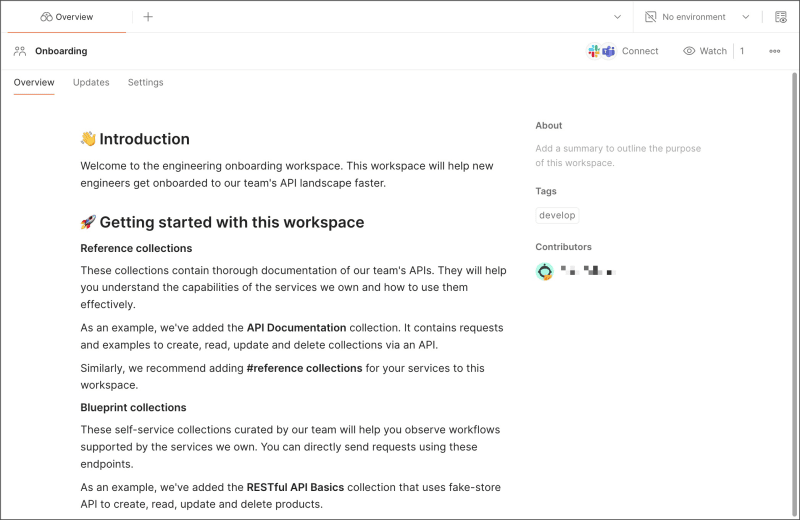Screen dimensions: 800x520
Task: Click the contributor avatar icon
Action: (545, 271)
